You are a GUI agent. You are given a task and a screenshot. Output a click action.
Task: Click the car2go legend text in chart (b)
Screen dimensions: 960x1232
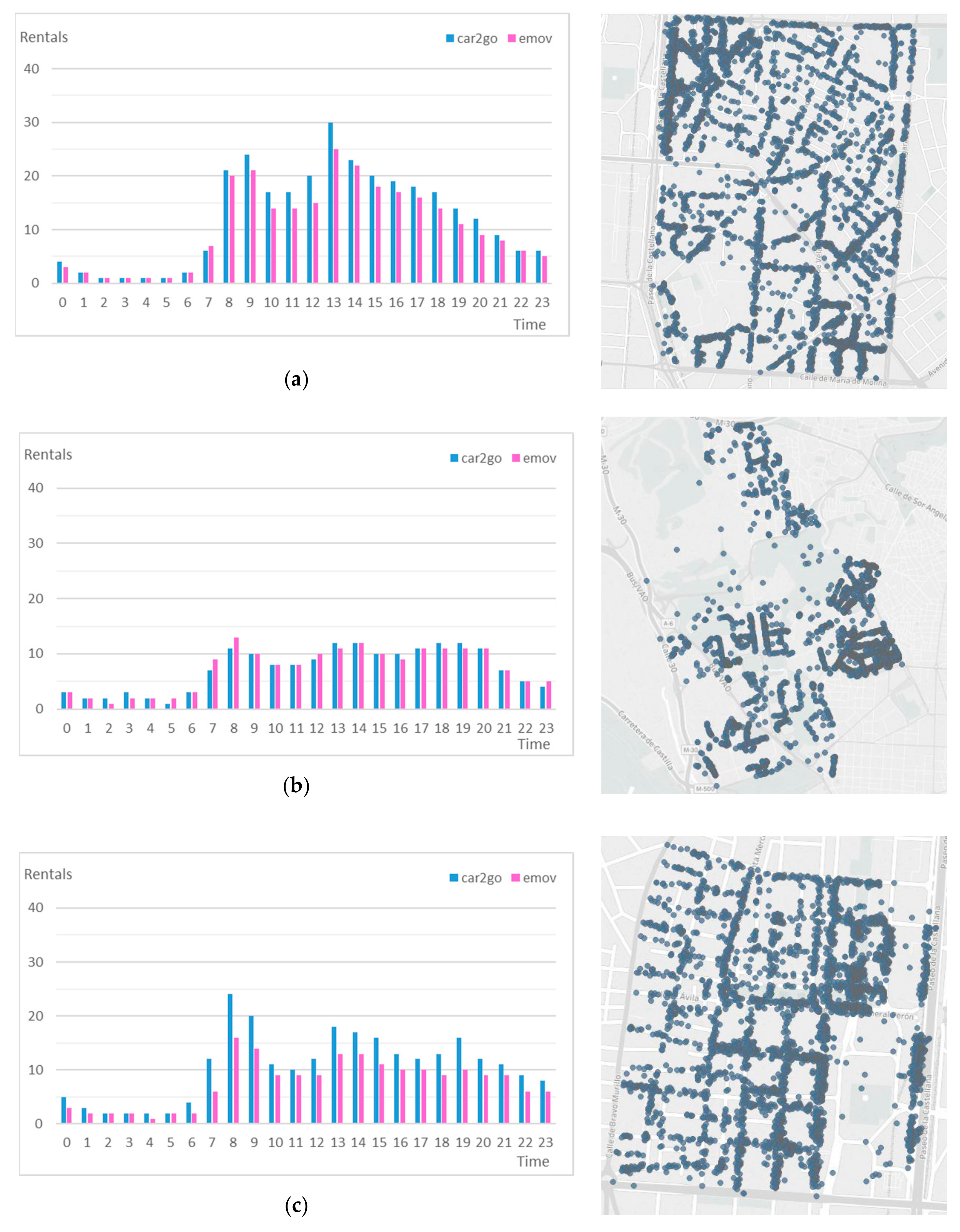pos(481,459)
